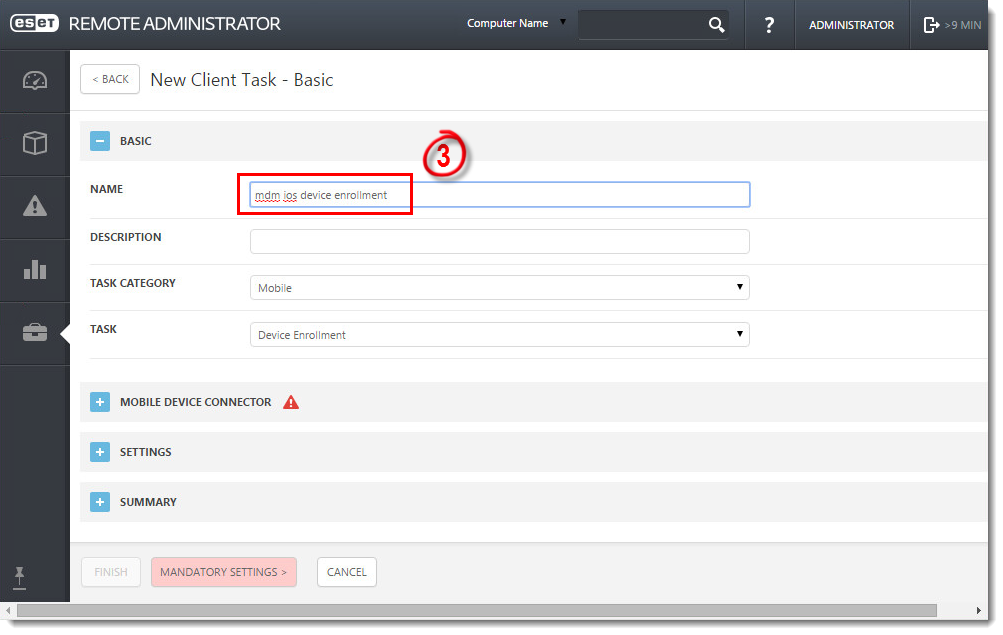Click the SETTINGS section heading text
The image size is (1003, 635).
(146, 452)
